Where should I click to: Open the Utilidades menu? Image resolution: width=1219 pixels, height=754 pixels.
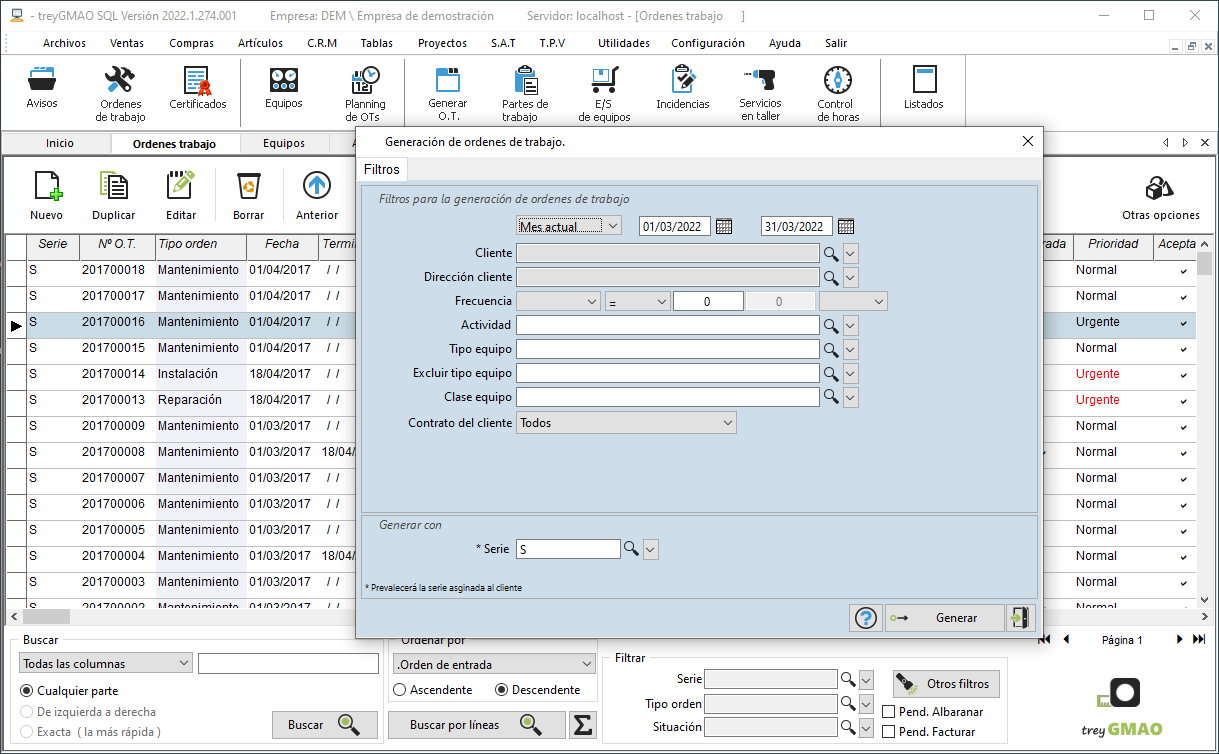(x=624, y=43)
